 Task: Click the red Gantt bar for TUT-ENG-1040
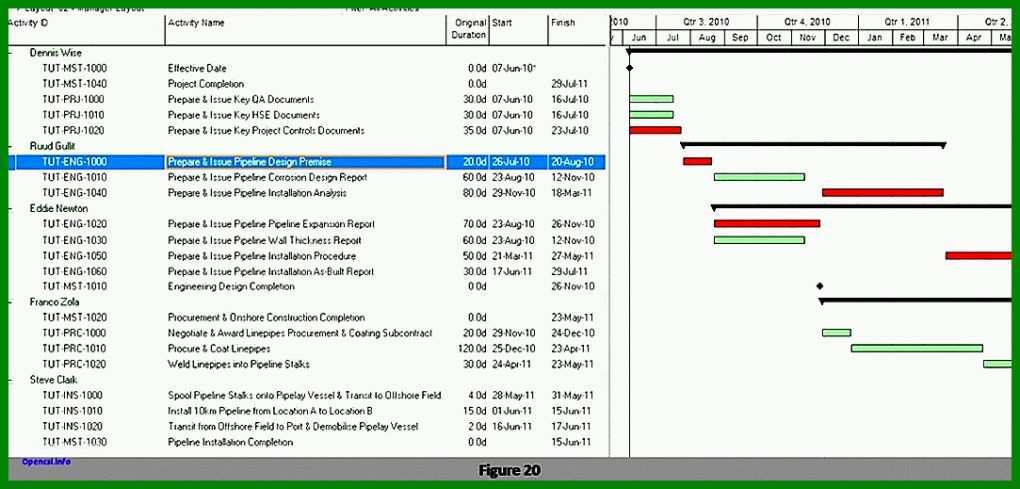click(x=883, y=192)
